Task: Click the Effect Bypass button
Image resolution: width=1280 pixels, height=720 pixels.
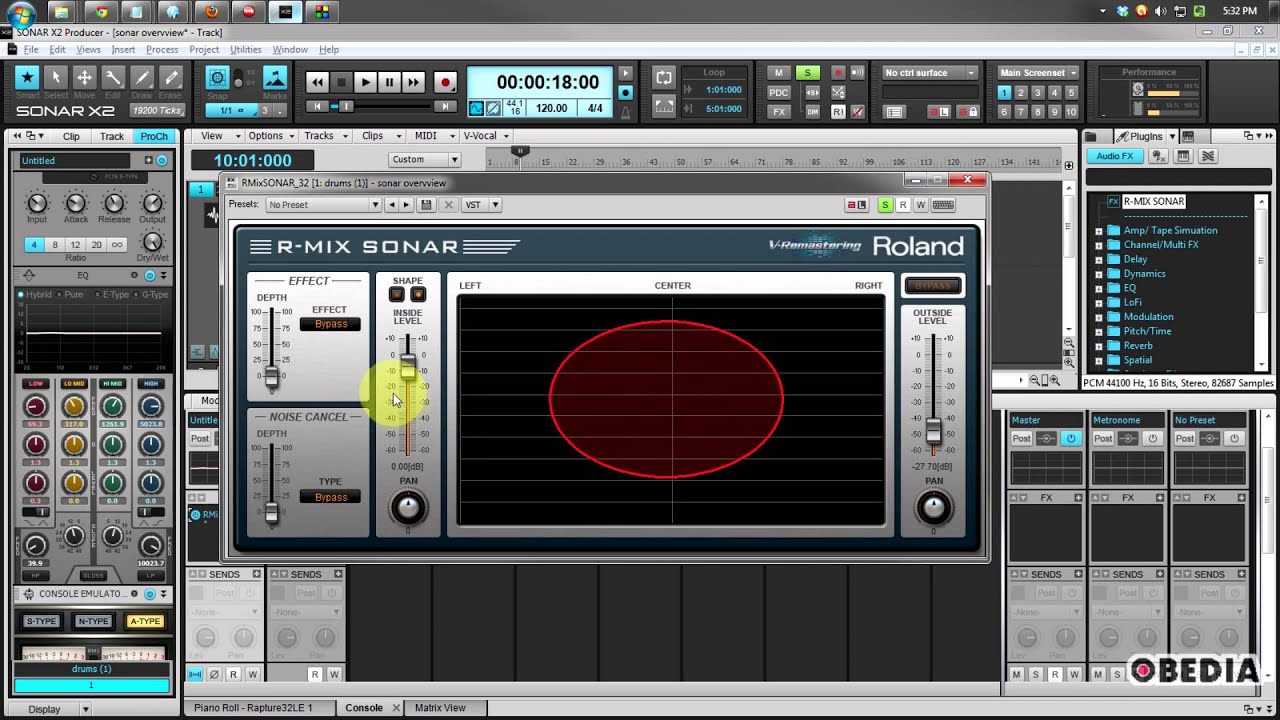Action: (330, 324)
